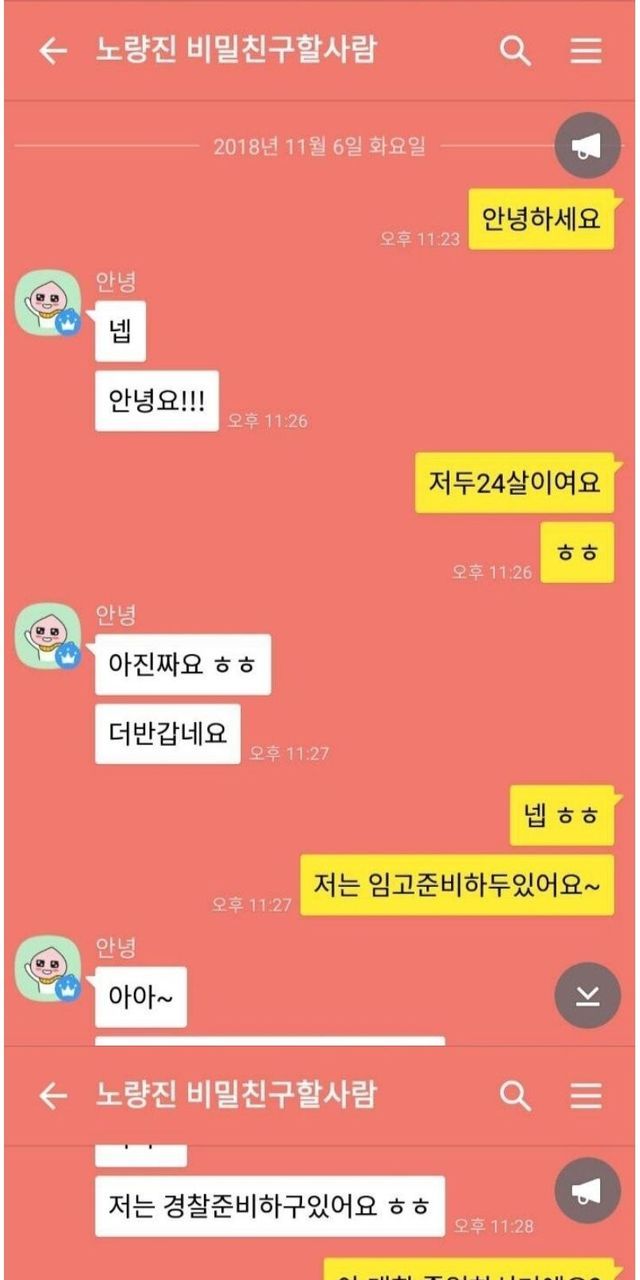Jump to latest with the down-arrow button

(x=587, y=994)
